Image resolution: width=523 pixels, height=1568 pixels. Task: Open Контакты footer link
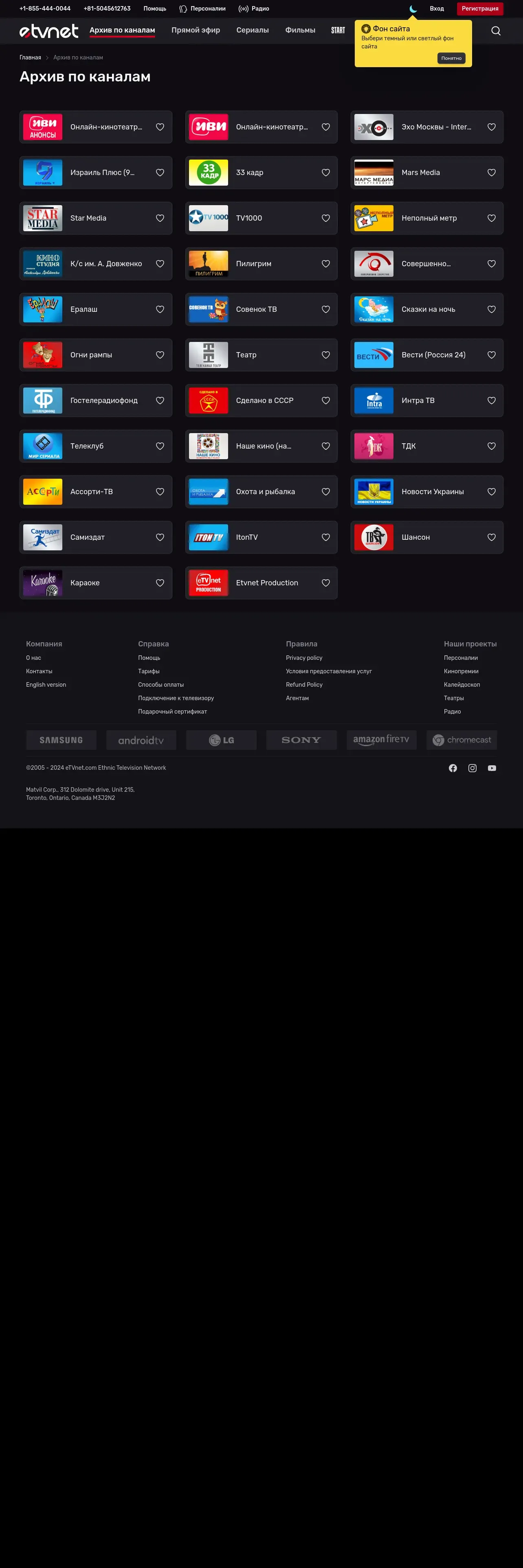click(39, 671)
